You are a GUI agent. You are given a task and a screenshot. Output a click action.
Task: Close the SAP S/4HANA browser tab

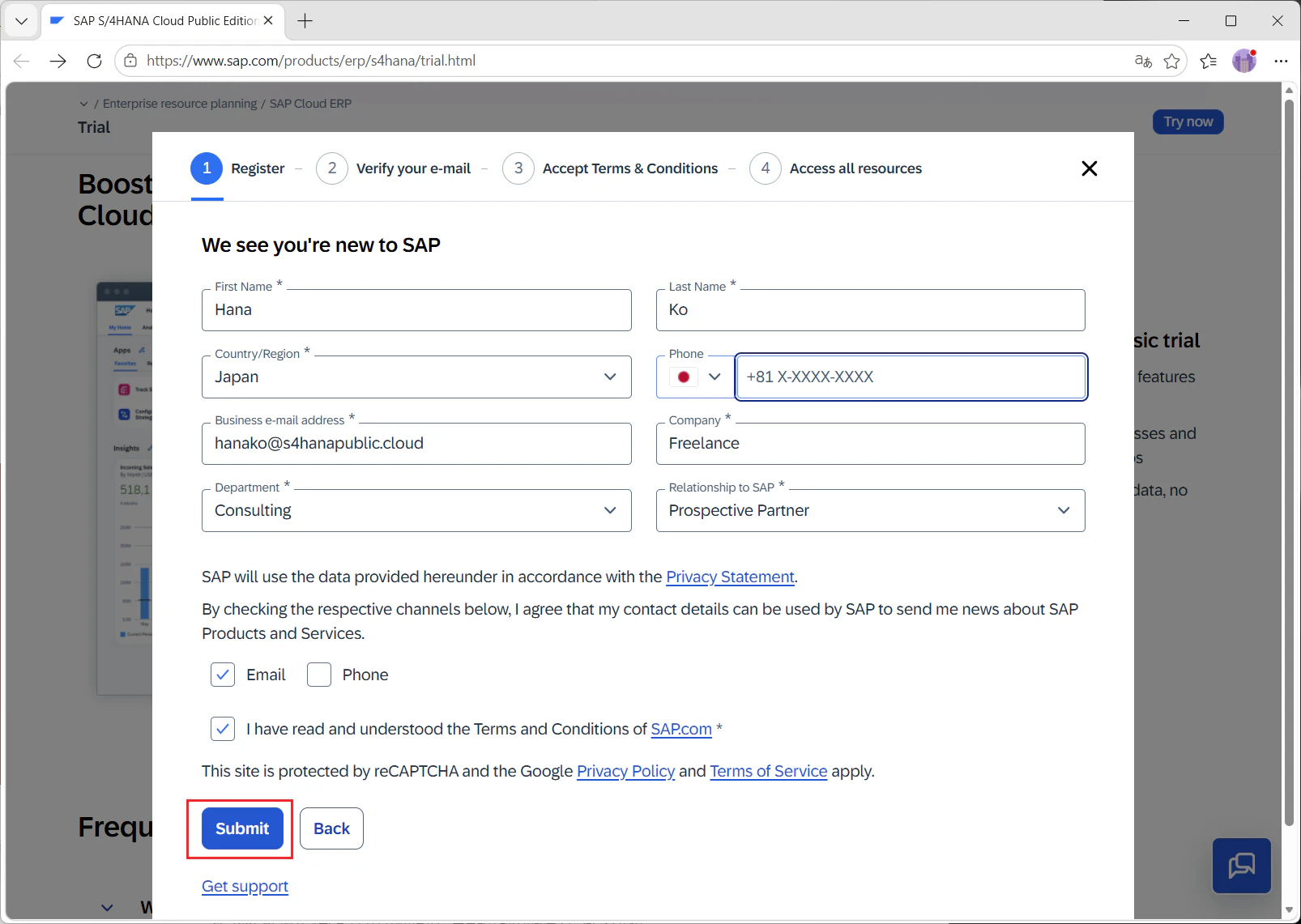[x=268, y=21]
